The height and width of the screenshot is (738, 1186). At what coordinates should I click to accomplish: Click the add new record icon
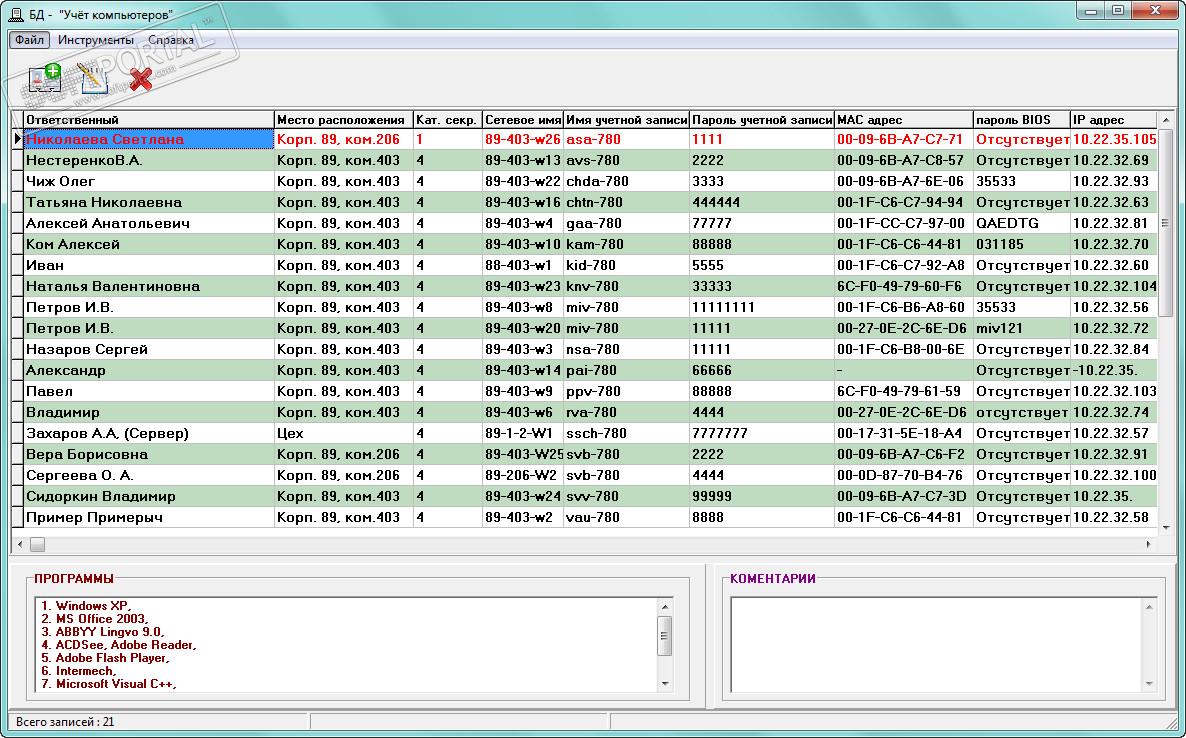45,79
